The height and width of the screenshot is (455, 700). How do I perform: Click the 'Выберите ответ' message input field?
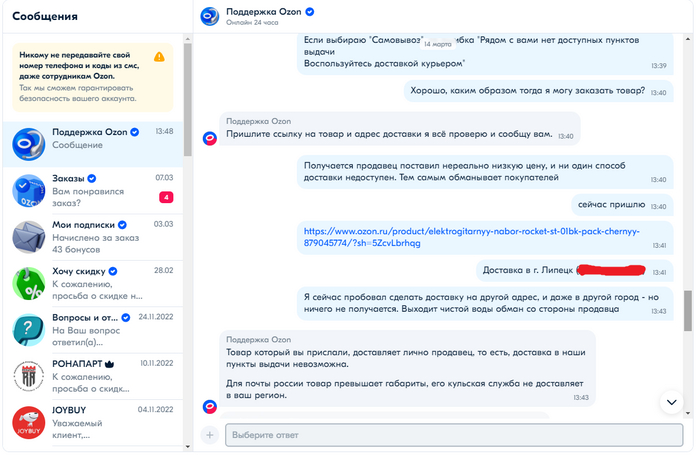(x=454, y=435)
